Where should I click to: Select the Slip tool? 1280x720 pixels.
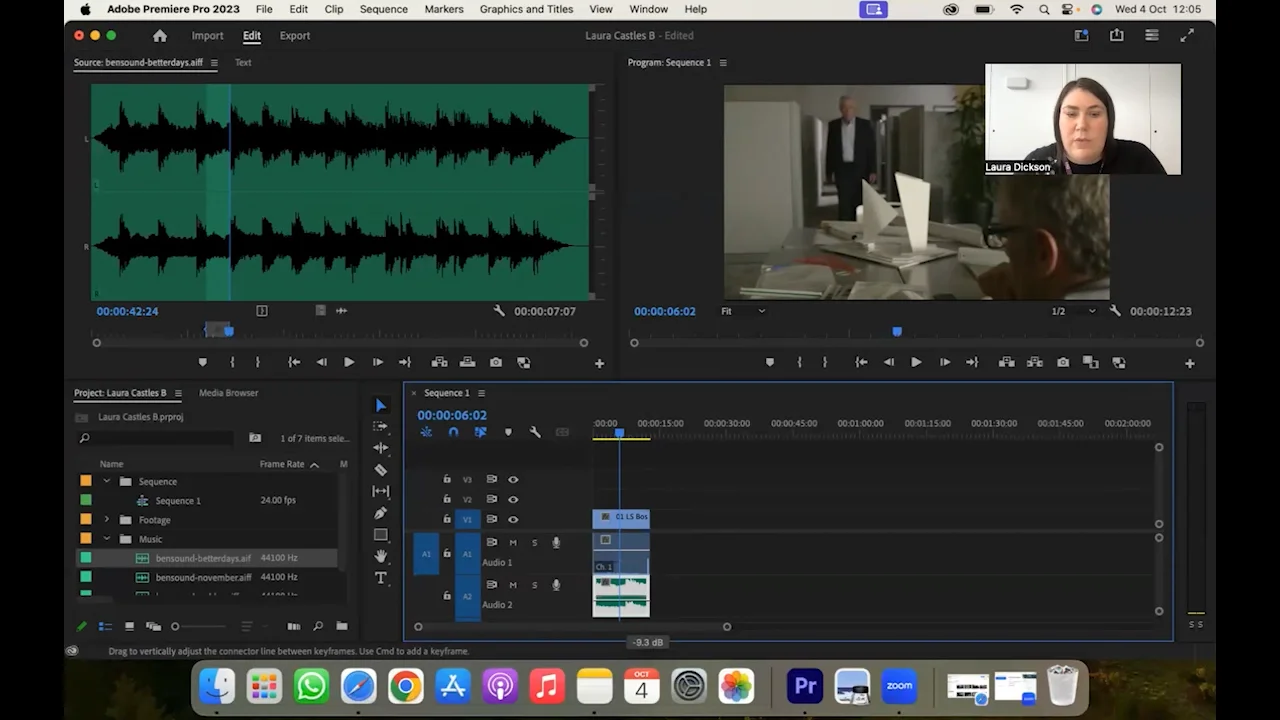(381, 491)
